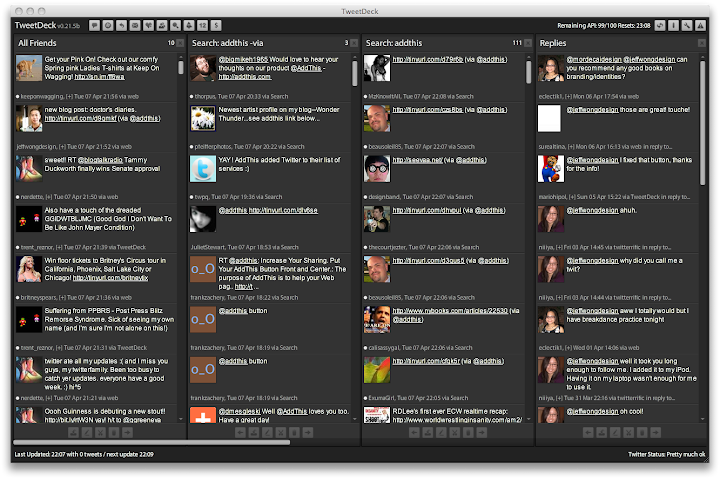Close the Search: addthis -via column
This screenshot has width=720, height=479.
tap(354, 43)
